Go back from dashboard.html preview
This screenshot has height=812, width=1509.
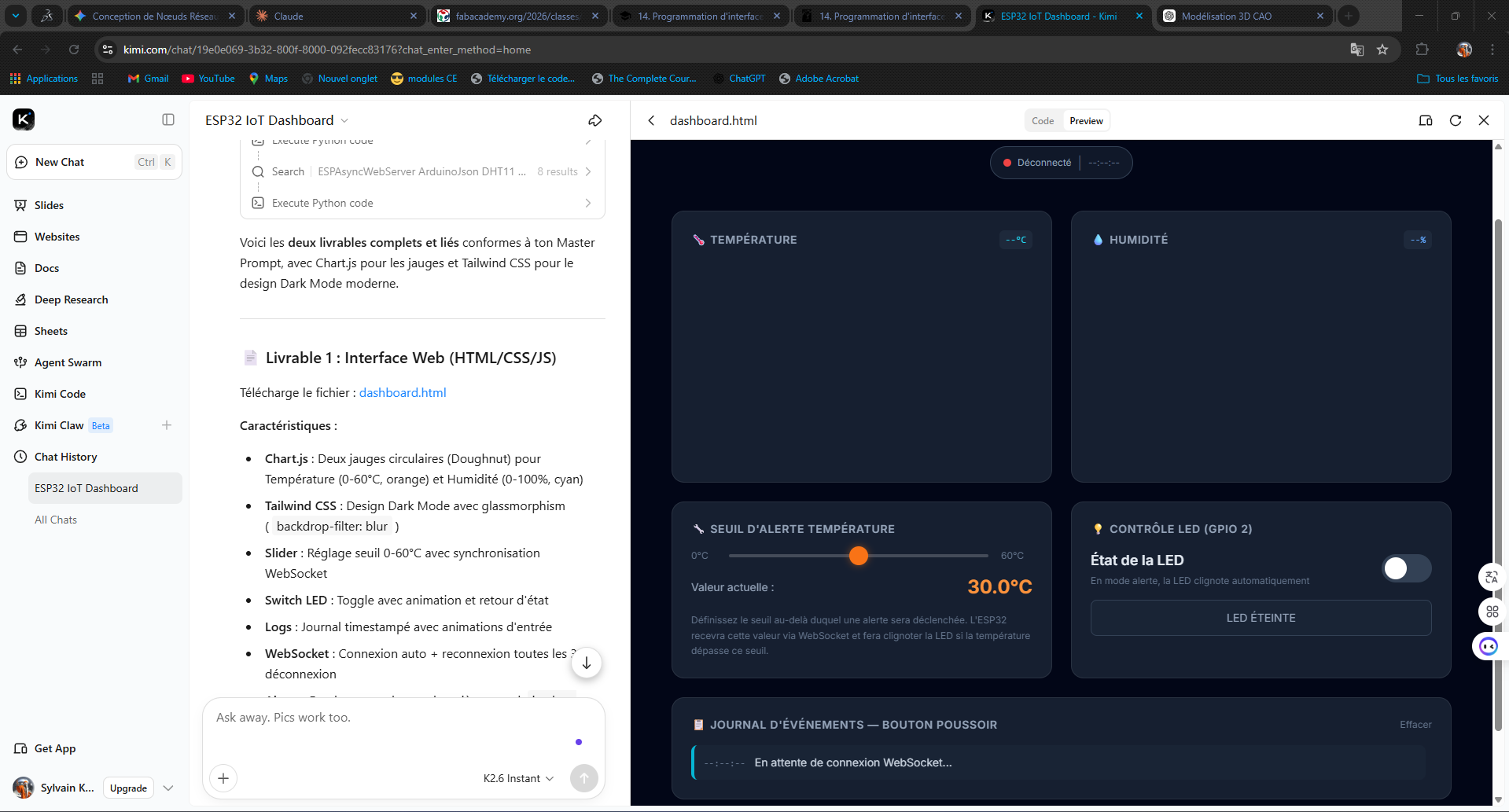[651, 120]
